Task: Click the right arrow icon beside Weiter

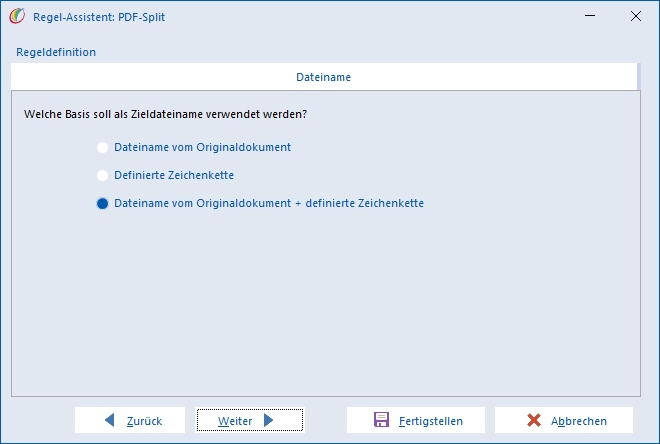Action: click(268, 420)
